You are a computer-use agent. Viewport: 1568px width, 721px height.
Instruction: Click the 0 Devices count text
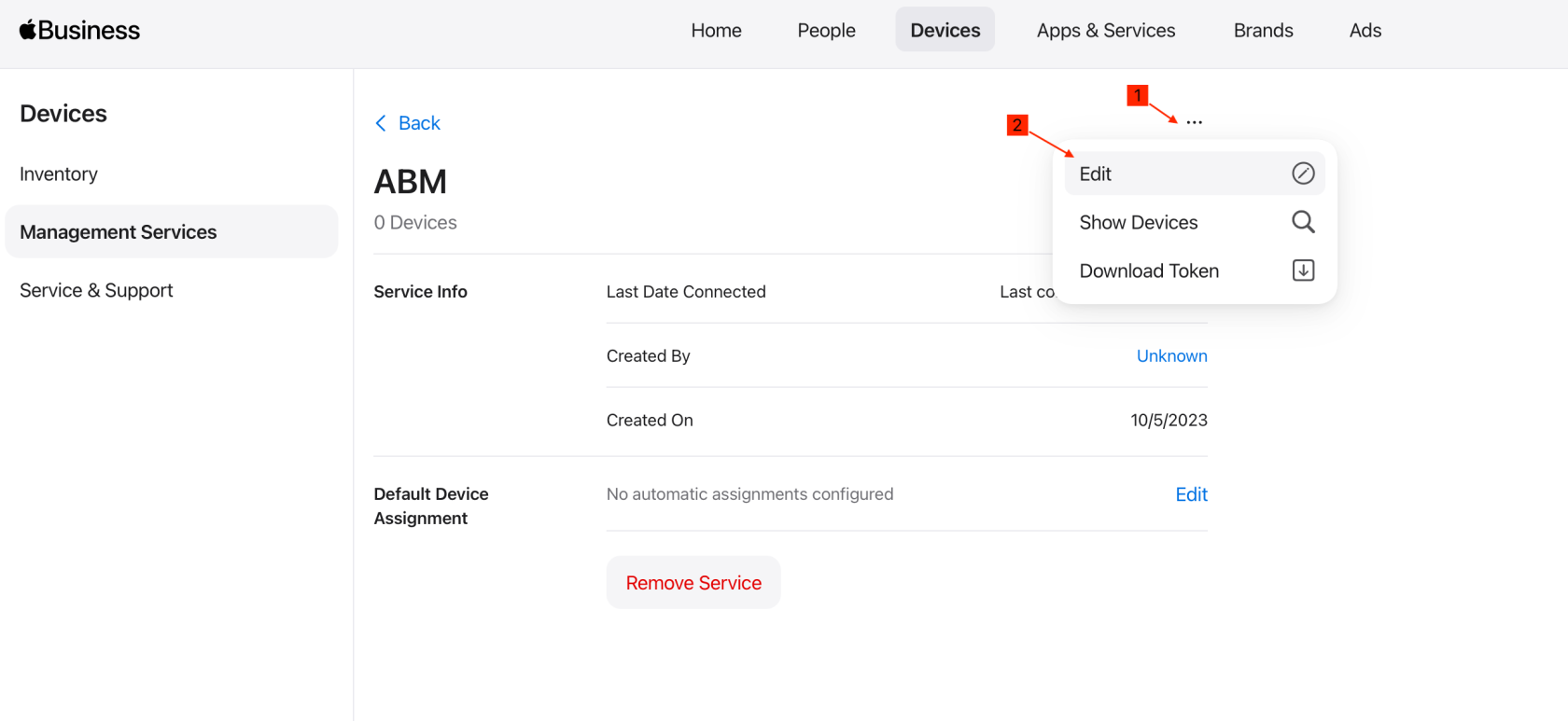[415, 223]
